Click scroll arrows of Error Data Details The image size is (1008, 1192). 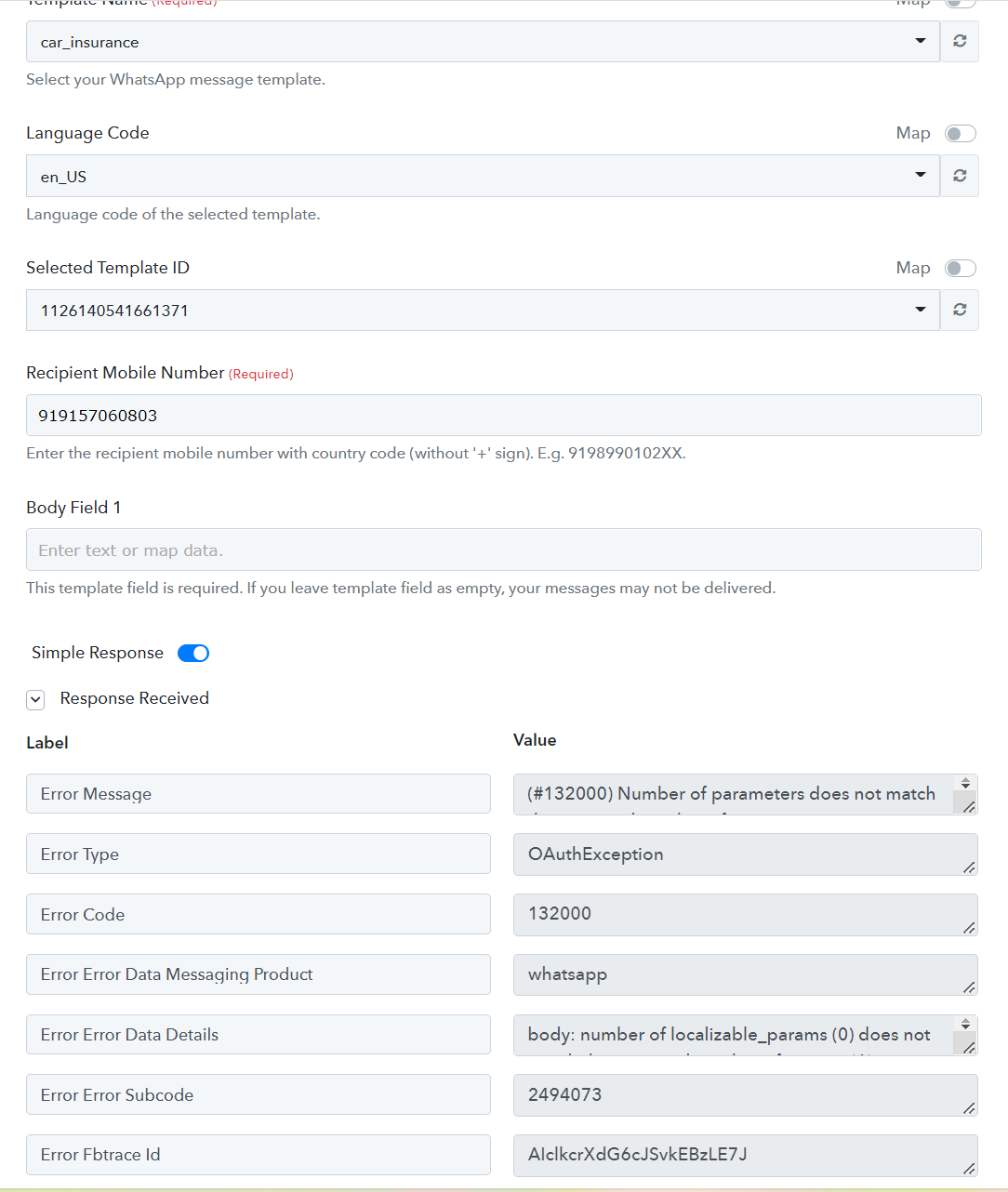[x=965, y=1024]
